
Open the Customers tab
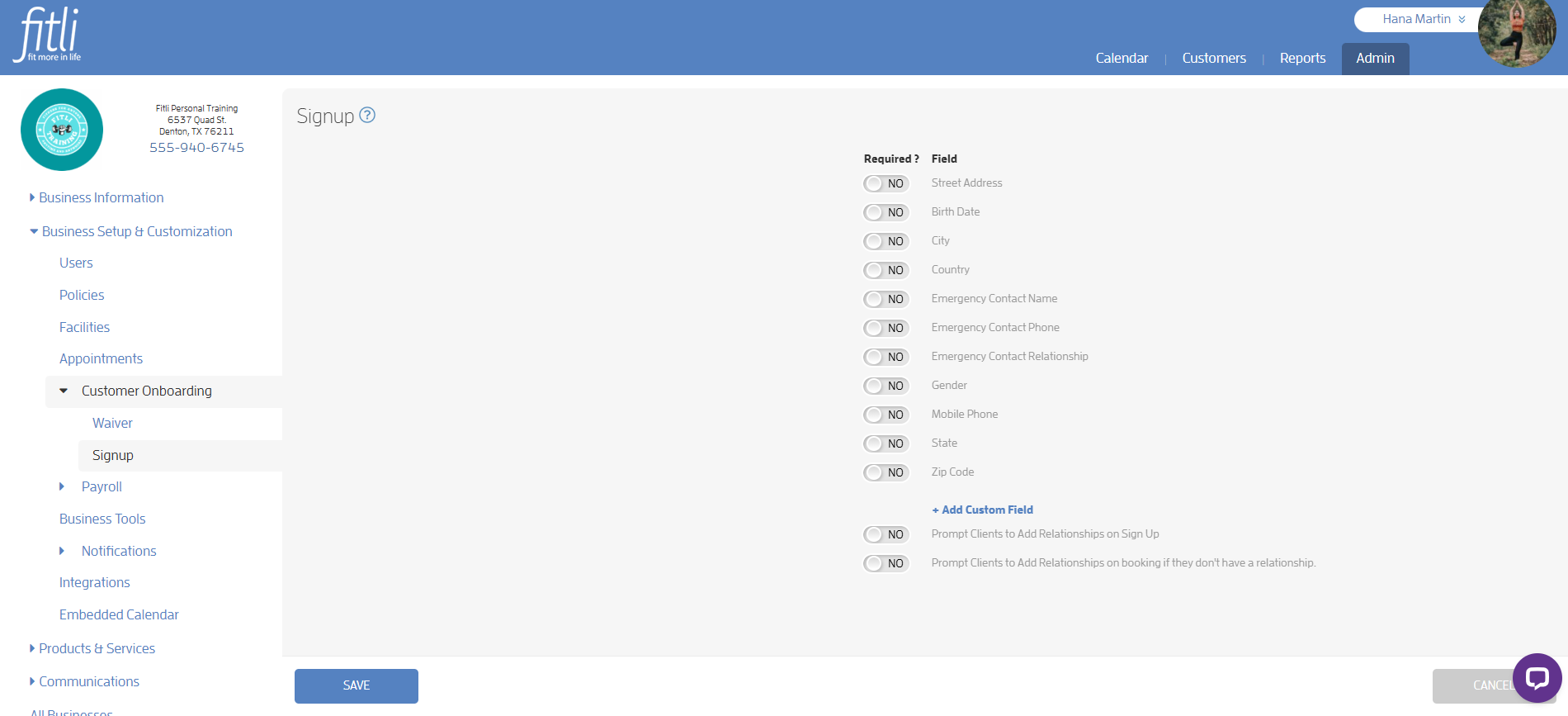[1214, 58]
